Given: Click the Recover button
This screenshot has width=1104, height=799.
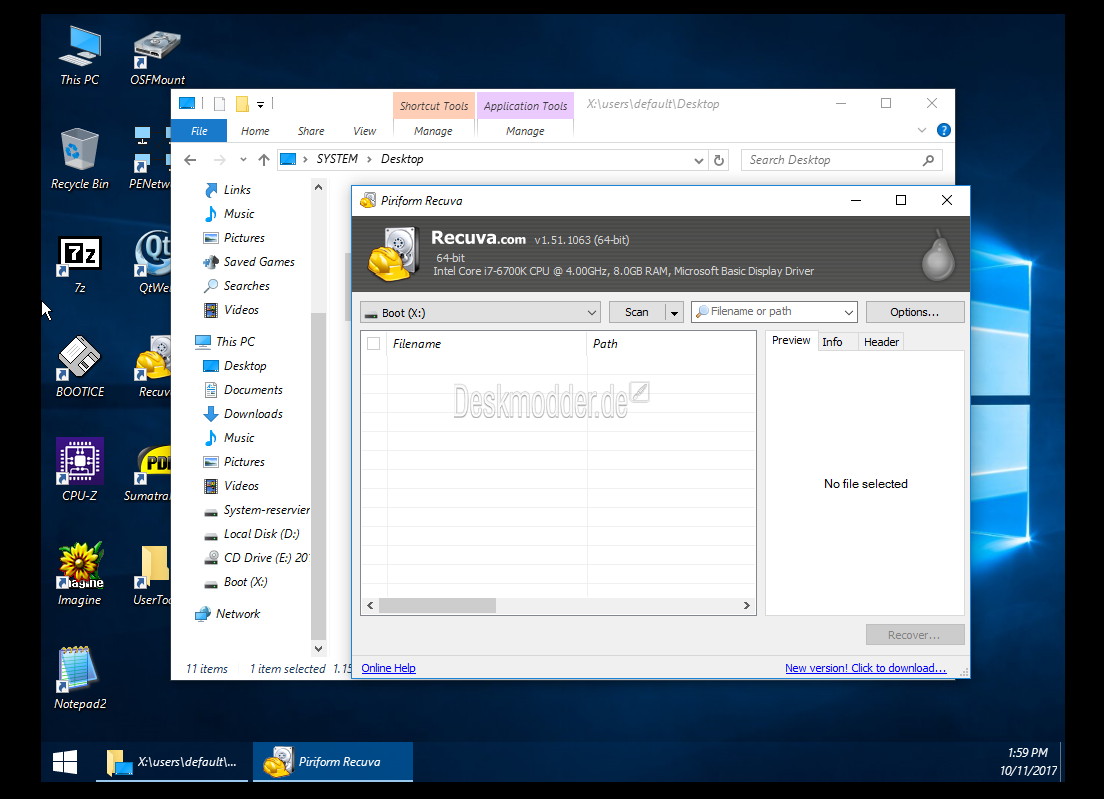Looking at the screenshot, I should click(x=915, y=635).
